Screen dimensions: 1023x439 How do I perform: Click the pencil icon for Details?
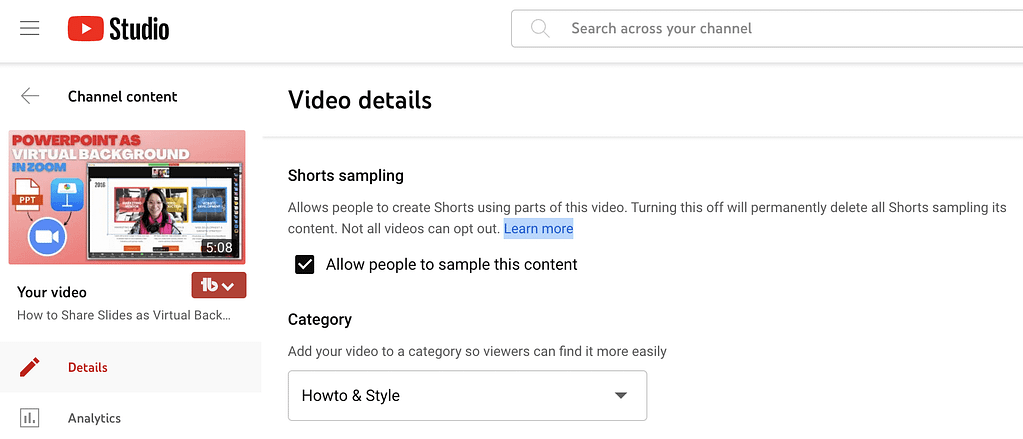30,367
